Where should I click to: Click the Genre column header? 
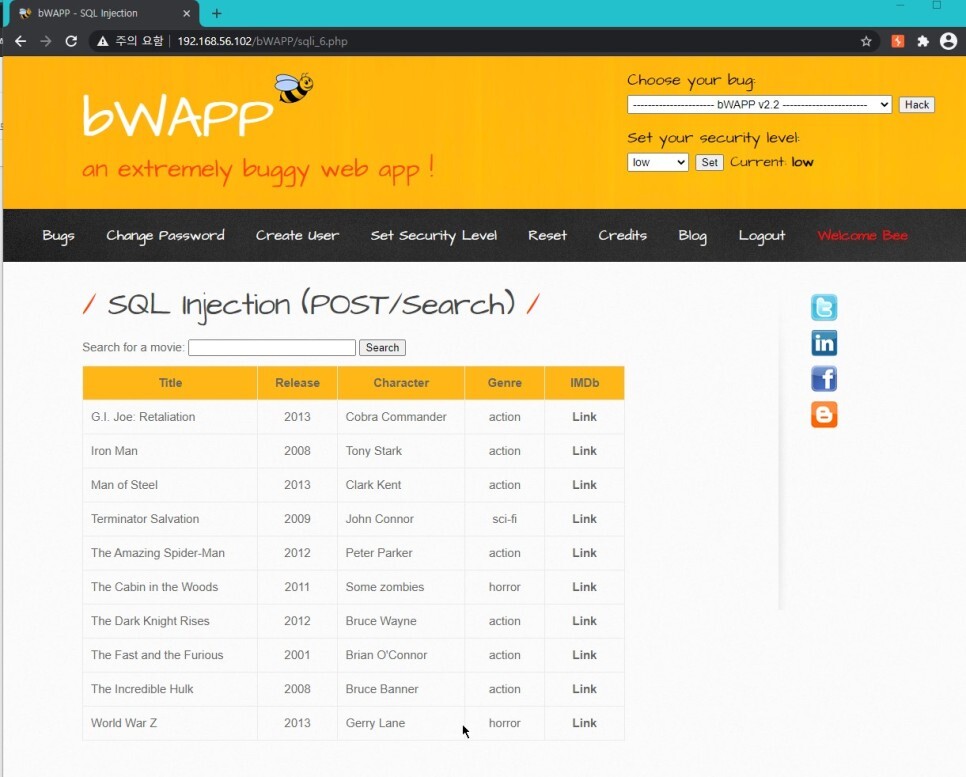click(505, 383)
